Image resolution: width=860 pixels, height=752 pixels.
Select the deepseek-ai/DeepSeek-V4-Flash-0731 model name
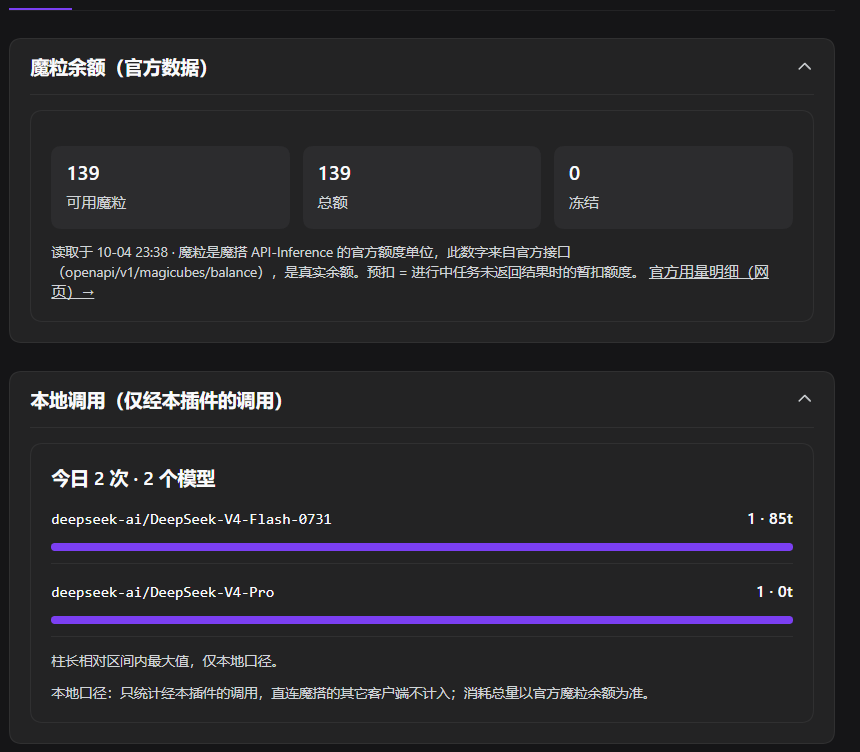[191, 519]
